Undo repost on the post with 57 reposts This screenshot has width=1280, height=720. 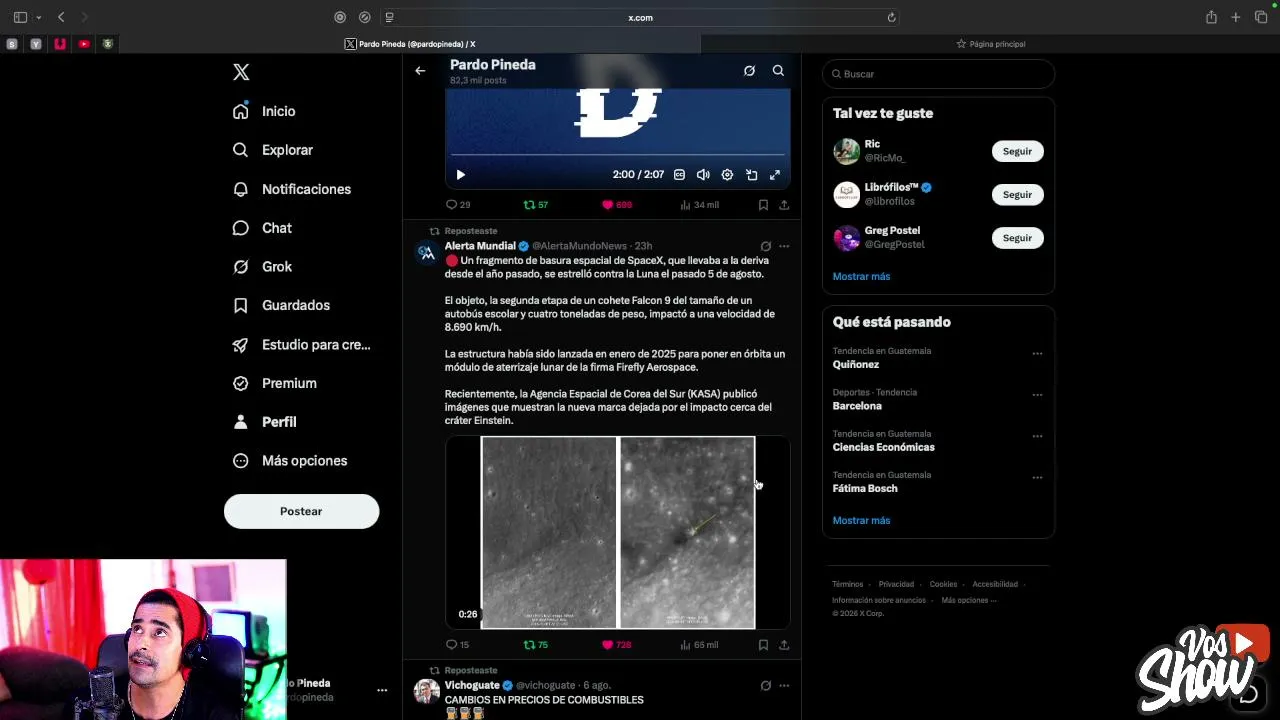(x=536, y=205)
